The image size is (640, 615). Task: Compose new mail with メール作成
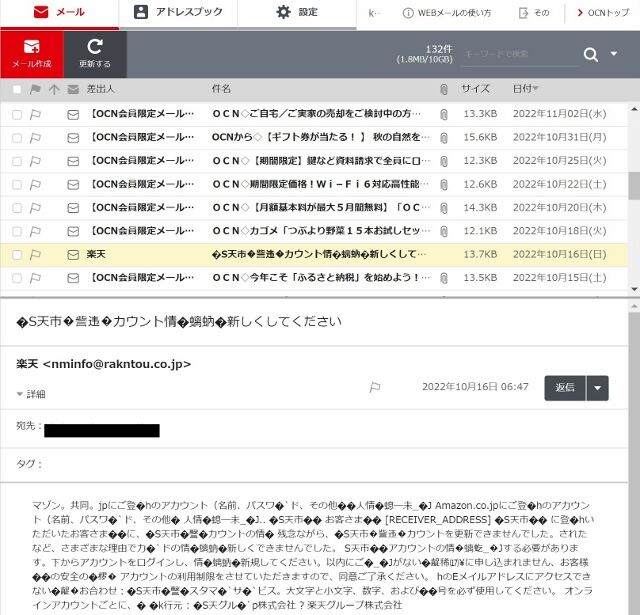[x=32, y=54]
